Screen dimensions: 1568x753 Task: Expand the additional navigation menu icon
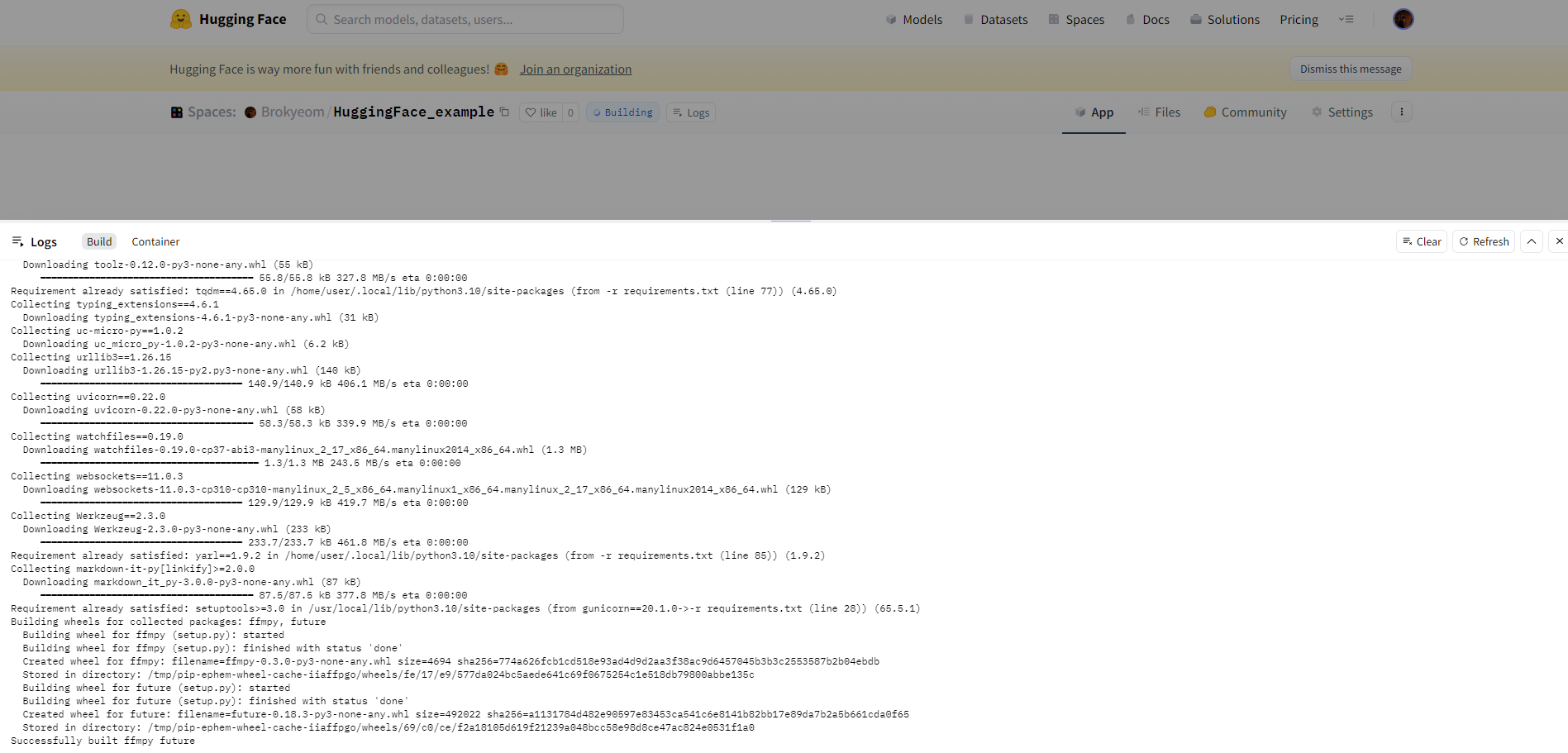pos(1346,19)
